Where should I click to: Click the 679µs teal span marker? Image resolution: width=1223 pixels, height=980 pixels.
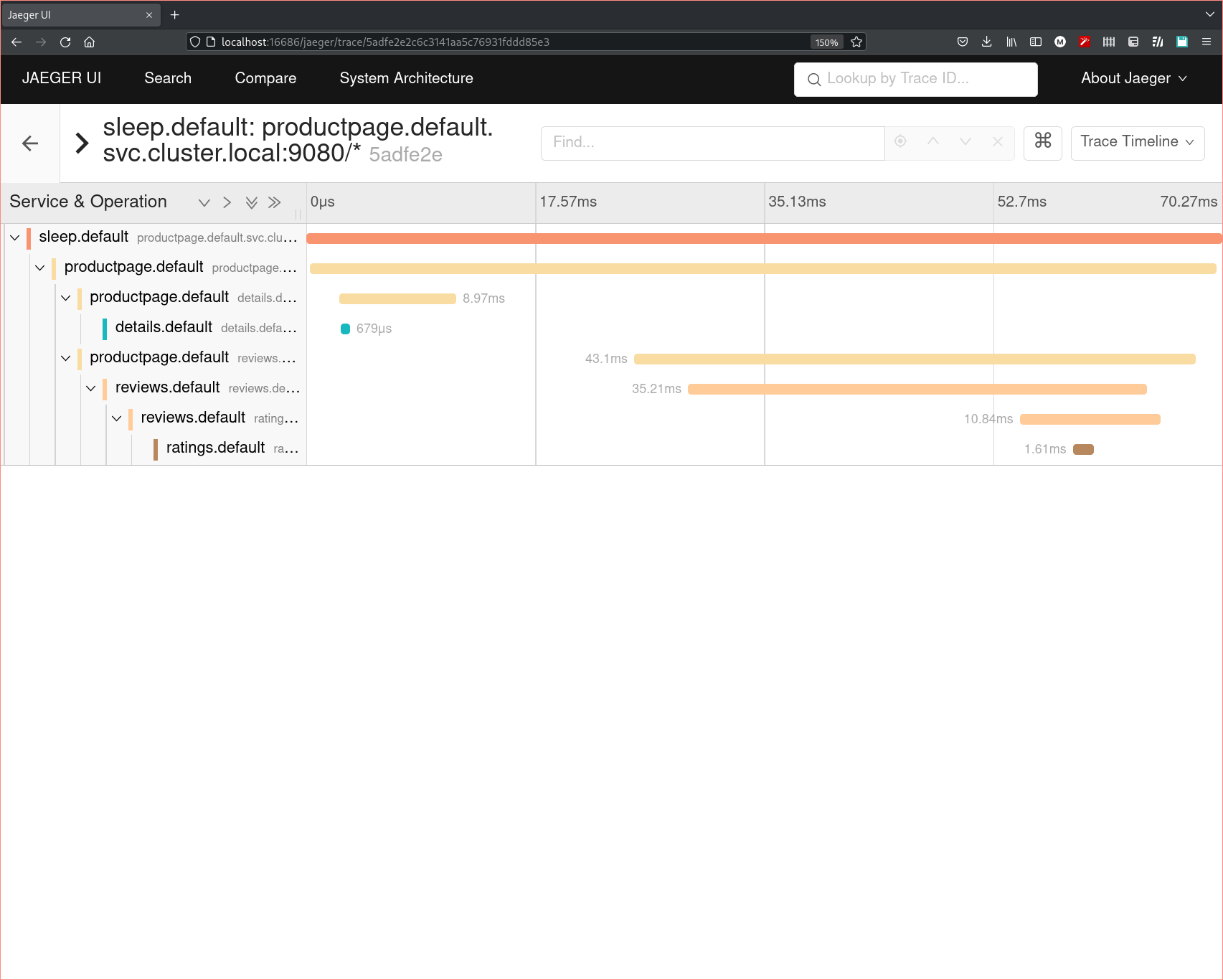[345, 329]
